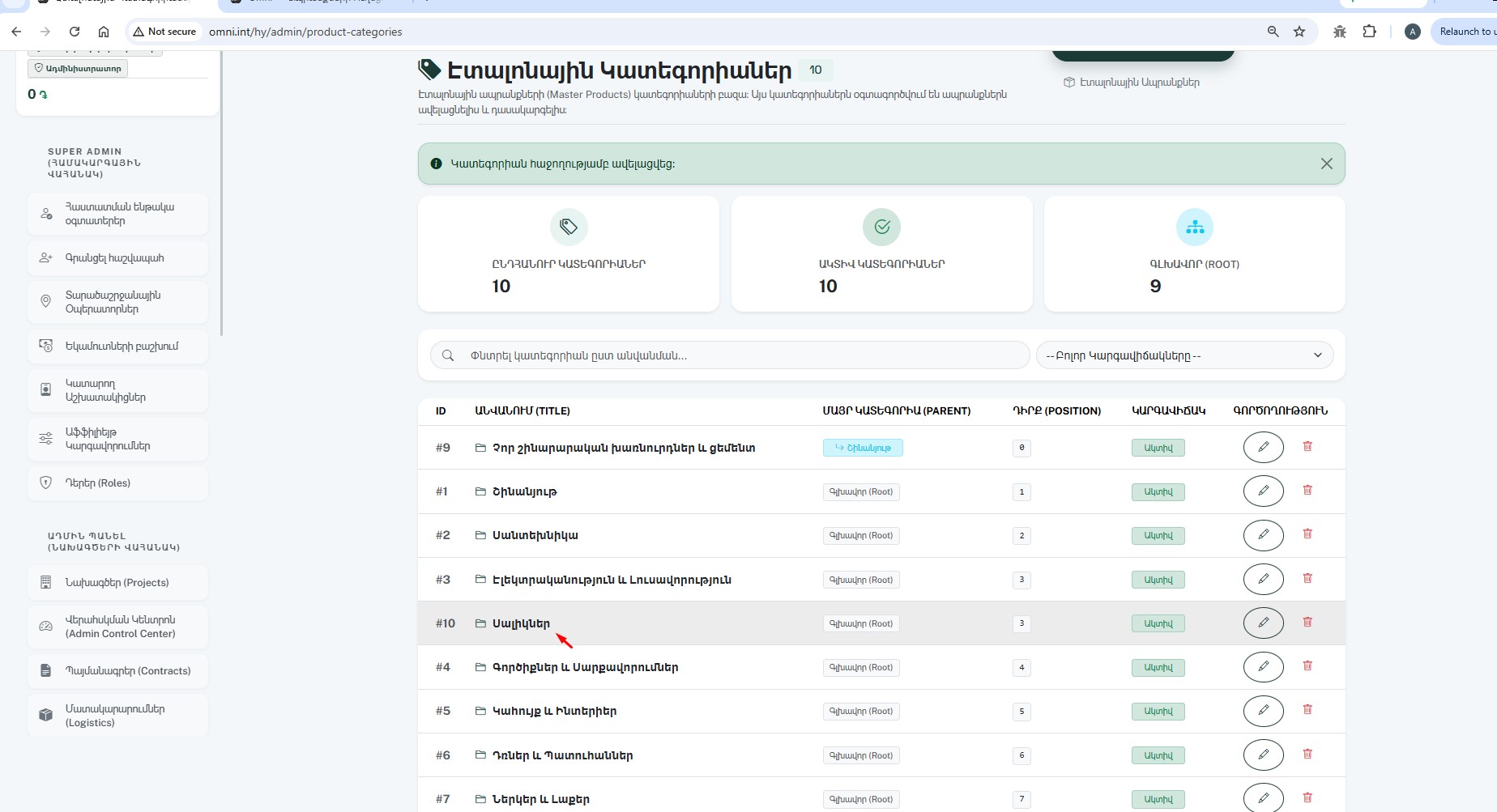This screenshot has width=1497, height=812.
Task: Open the browser extensions puzzle icon
Action: 1369,32
